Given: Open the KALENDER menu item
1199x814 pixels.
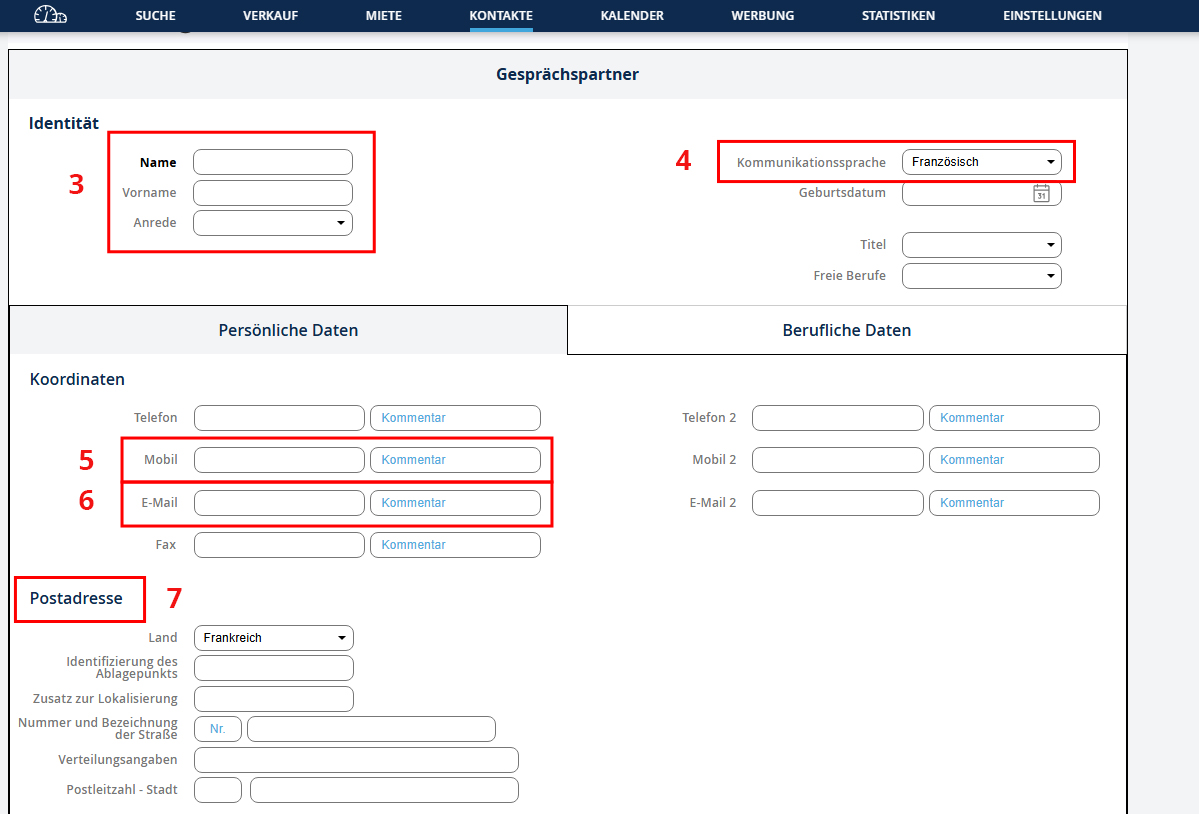Looking at the screenshot, I should (632, 16).
